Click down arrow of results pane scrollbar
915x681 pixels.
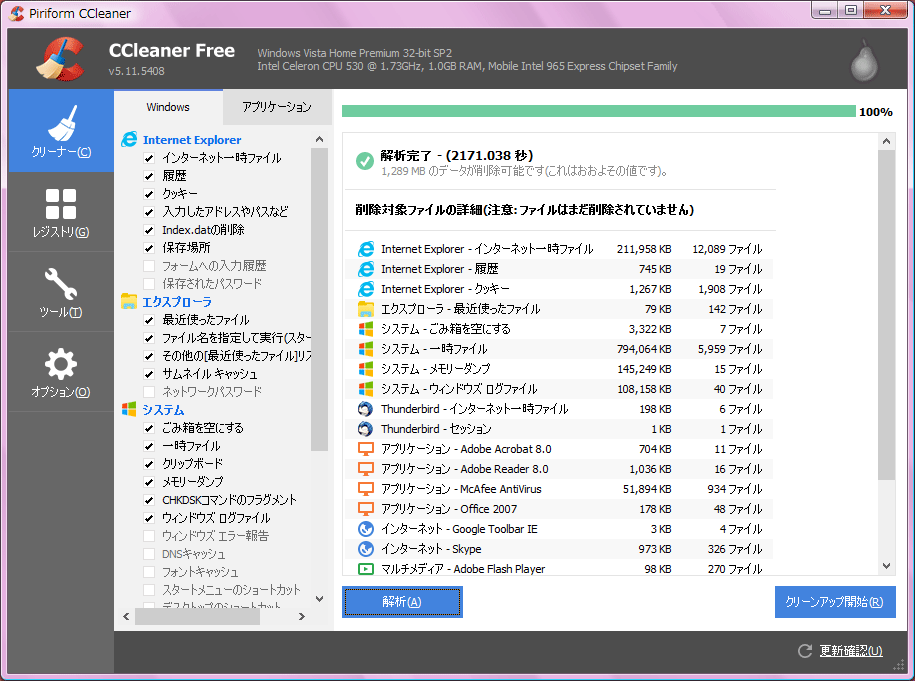click(x=886, y=565)
